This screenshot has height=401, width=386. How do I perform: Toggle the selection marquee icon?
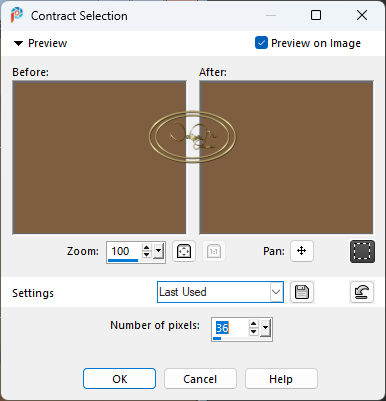tap(362, 251)
